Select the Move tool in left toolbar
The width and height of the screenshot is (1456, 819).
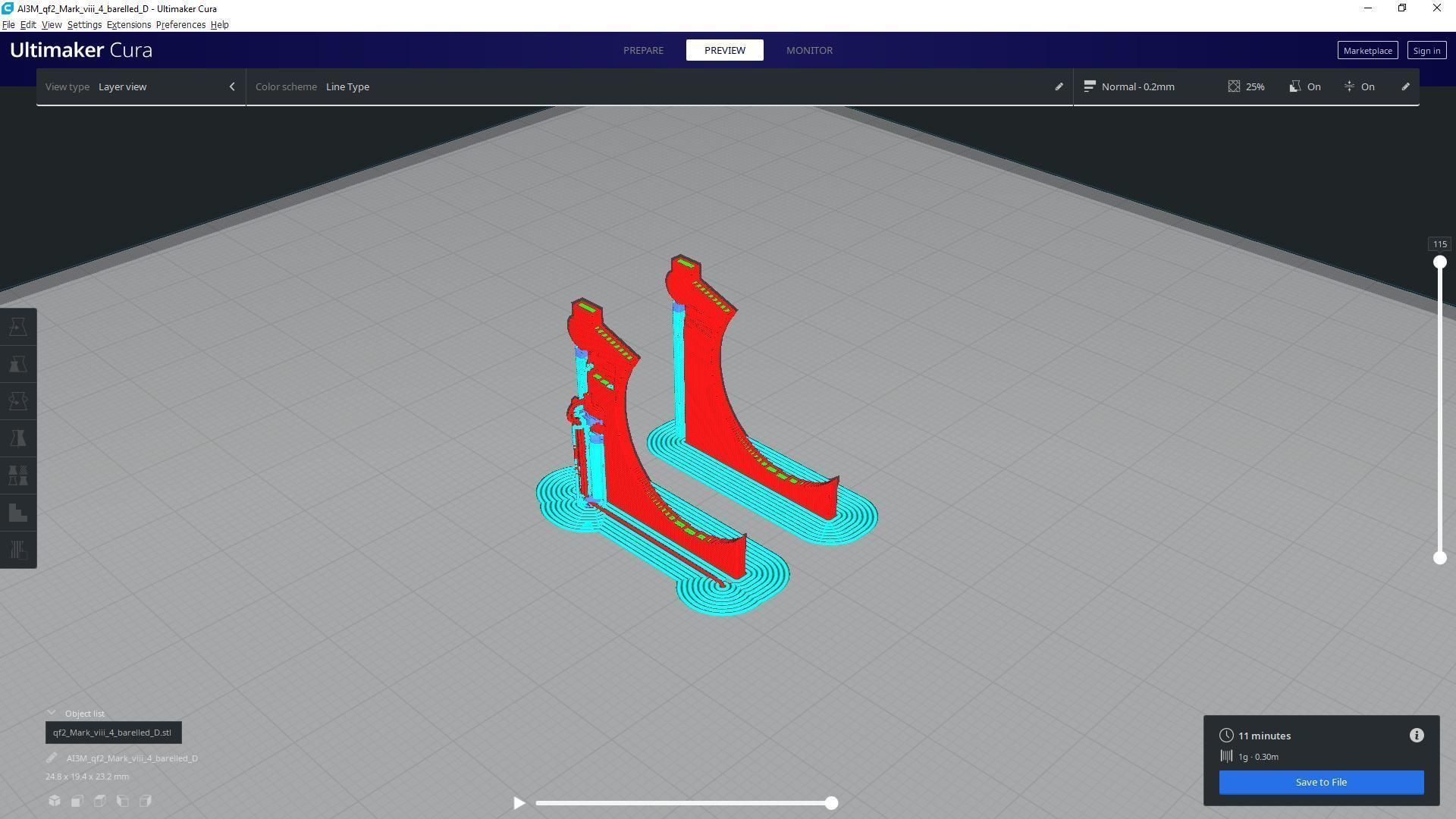18,327
